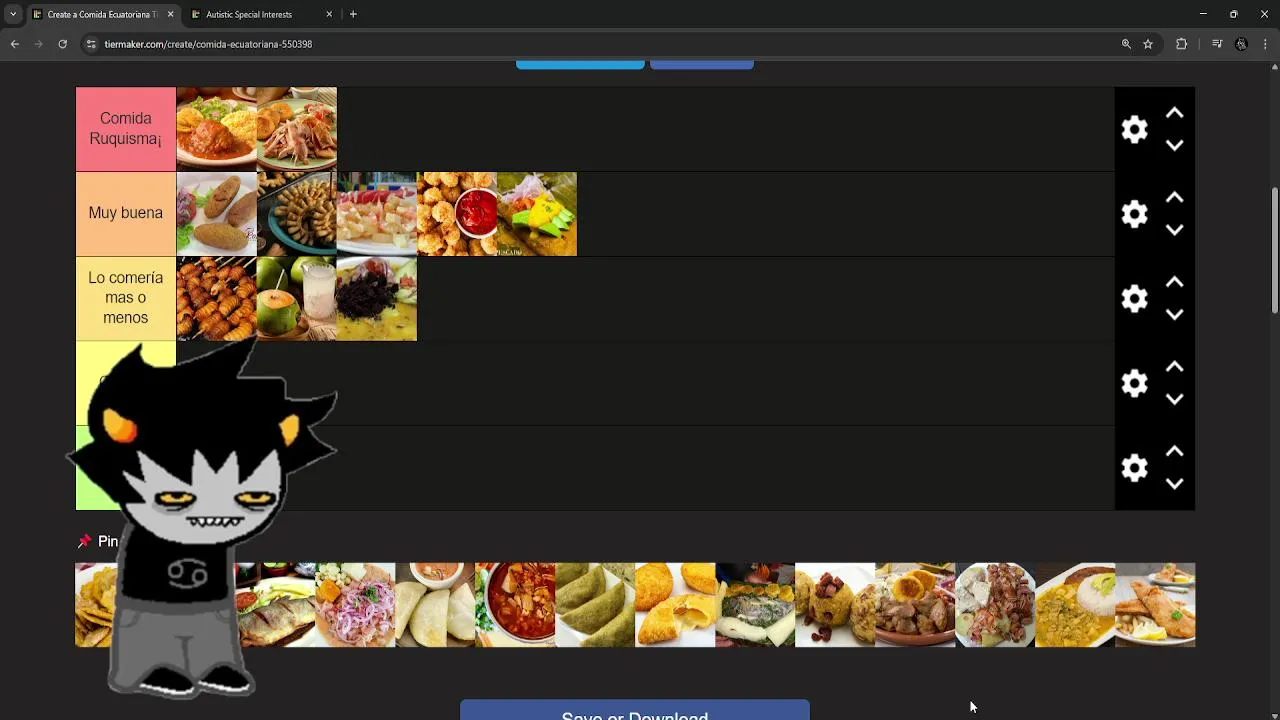The image size is (1280, 720).
Task: Move Comida Ruquisma tier up
Action: [x=1174, y=113]
